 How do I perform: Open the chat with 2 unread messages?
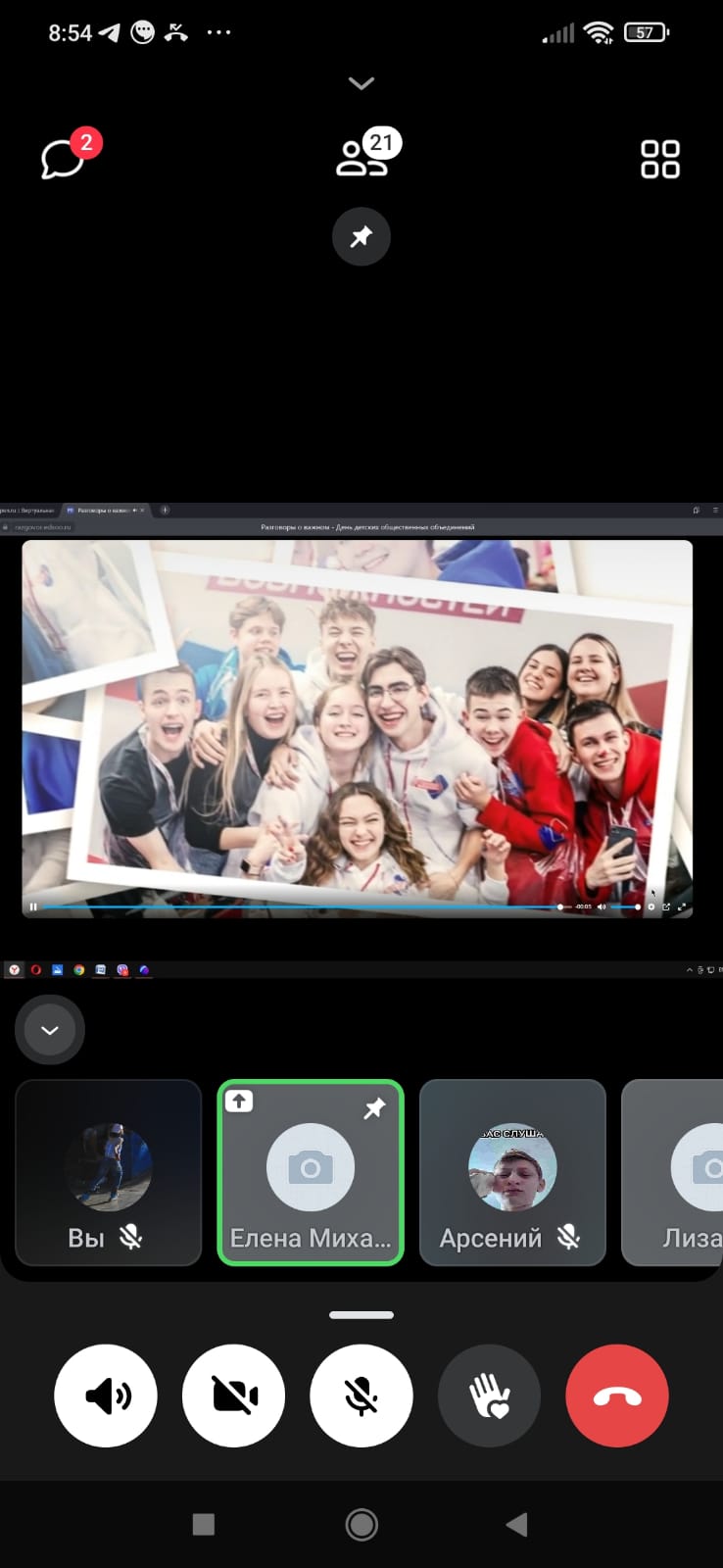(70, 155)
